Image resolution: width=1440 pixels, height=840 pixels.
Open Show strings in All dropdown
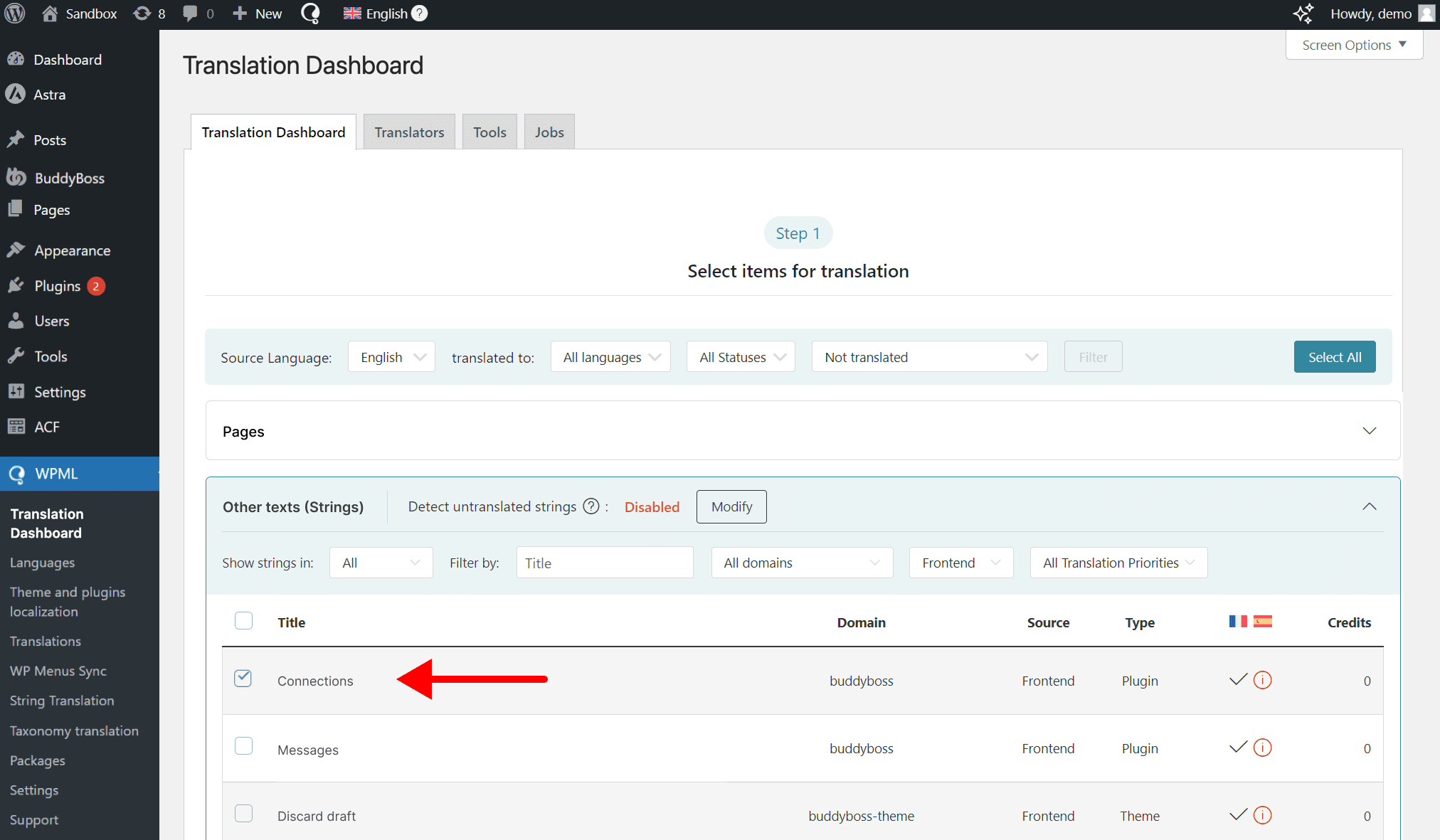tap(381, 563)
